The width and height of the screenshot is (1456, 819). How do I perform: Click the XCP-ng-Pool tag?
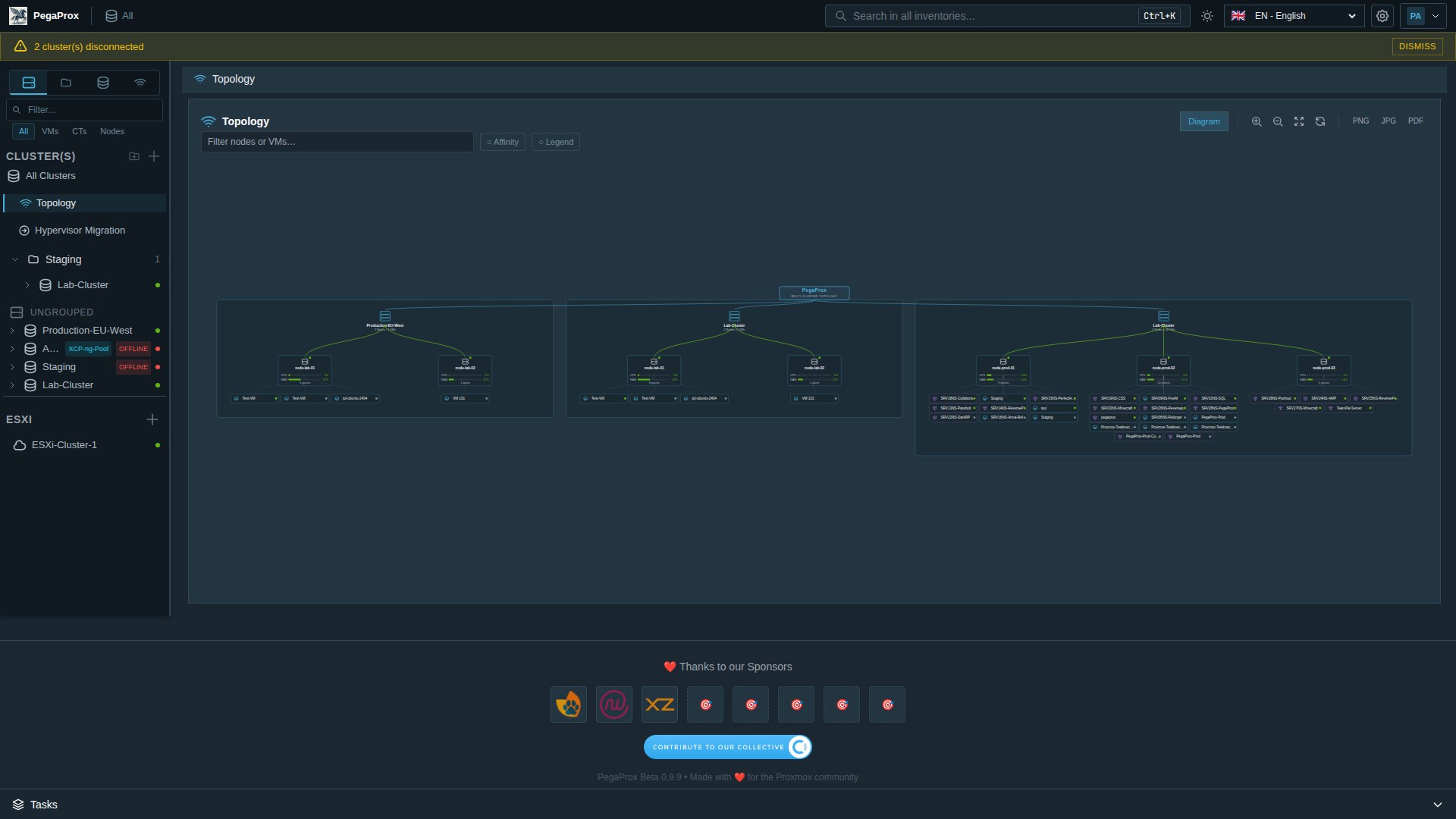coord(88,349)
